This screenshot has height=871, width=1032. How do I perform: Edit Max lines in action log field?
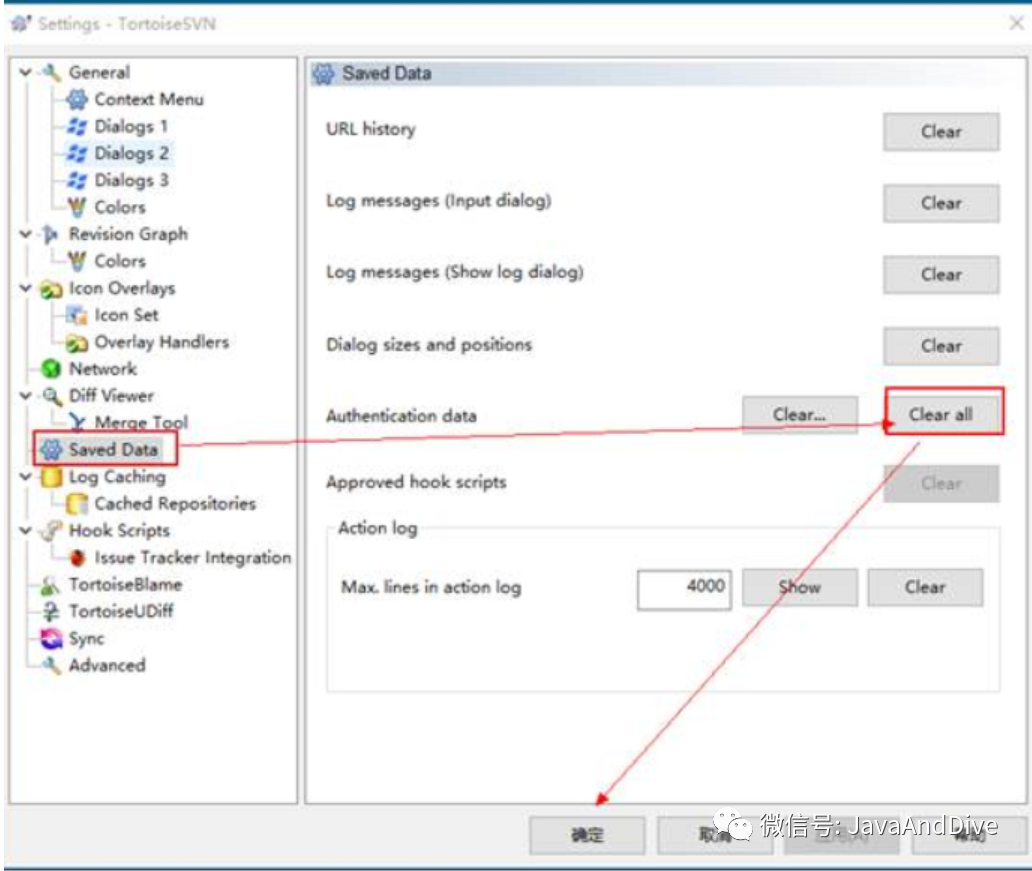tap(684, 589)
